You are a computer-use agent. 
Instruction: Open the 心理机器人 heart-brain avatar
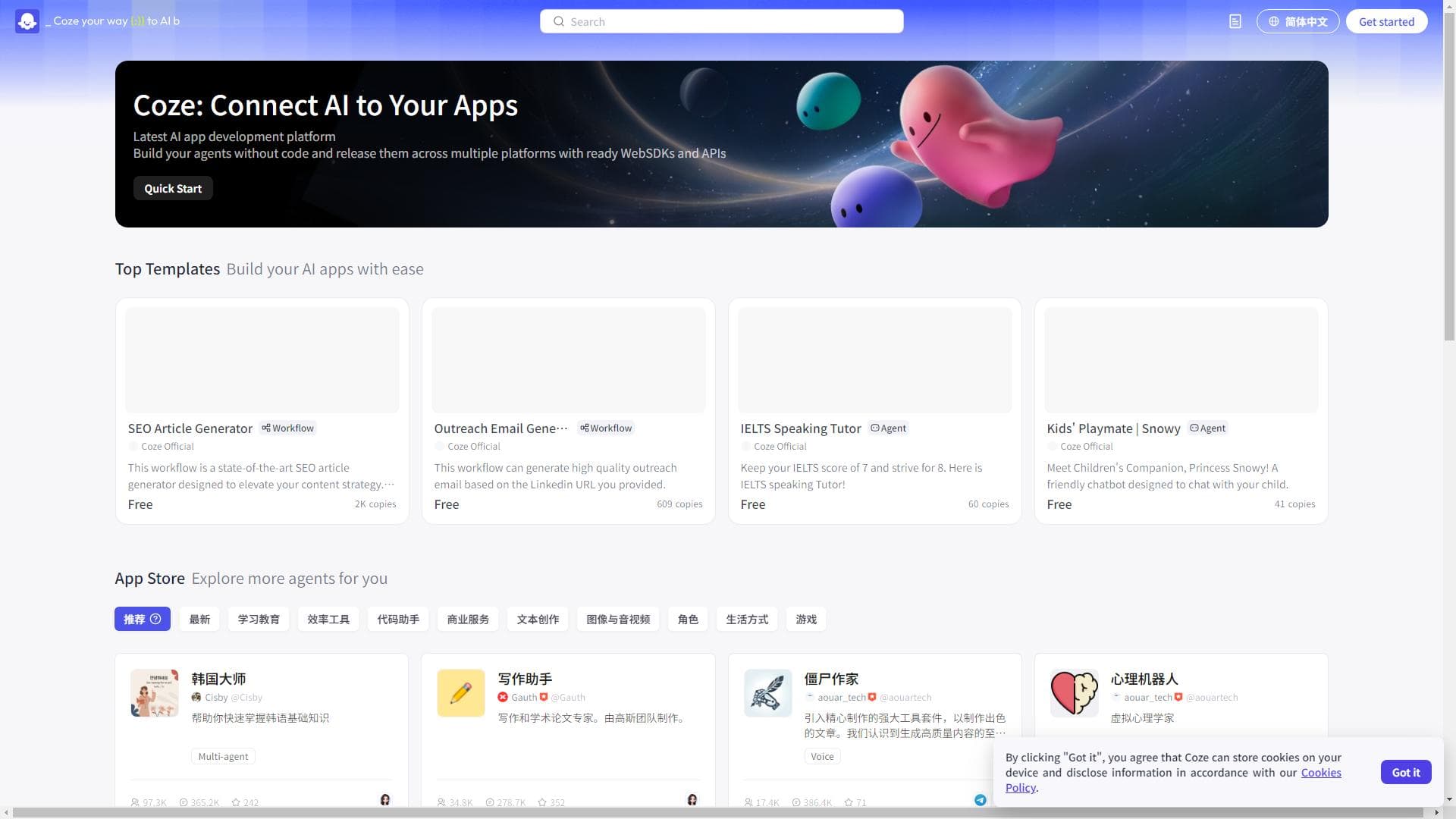[1075, 693]
